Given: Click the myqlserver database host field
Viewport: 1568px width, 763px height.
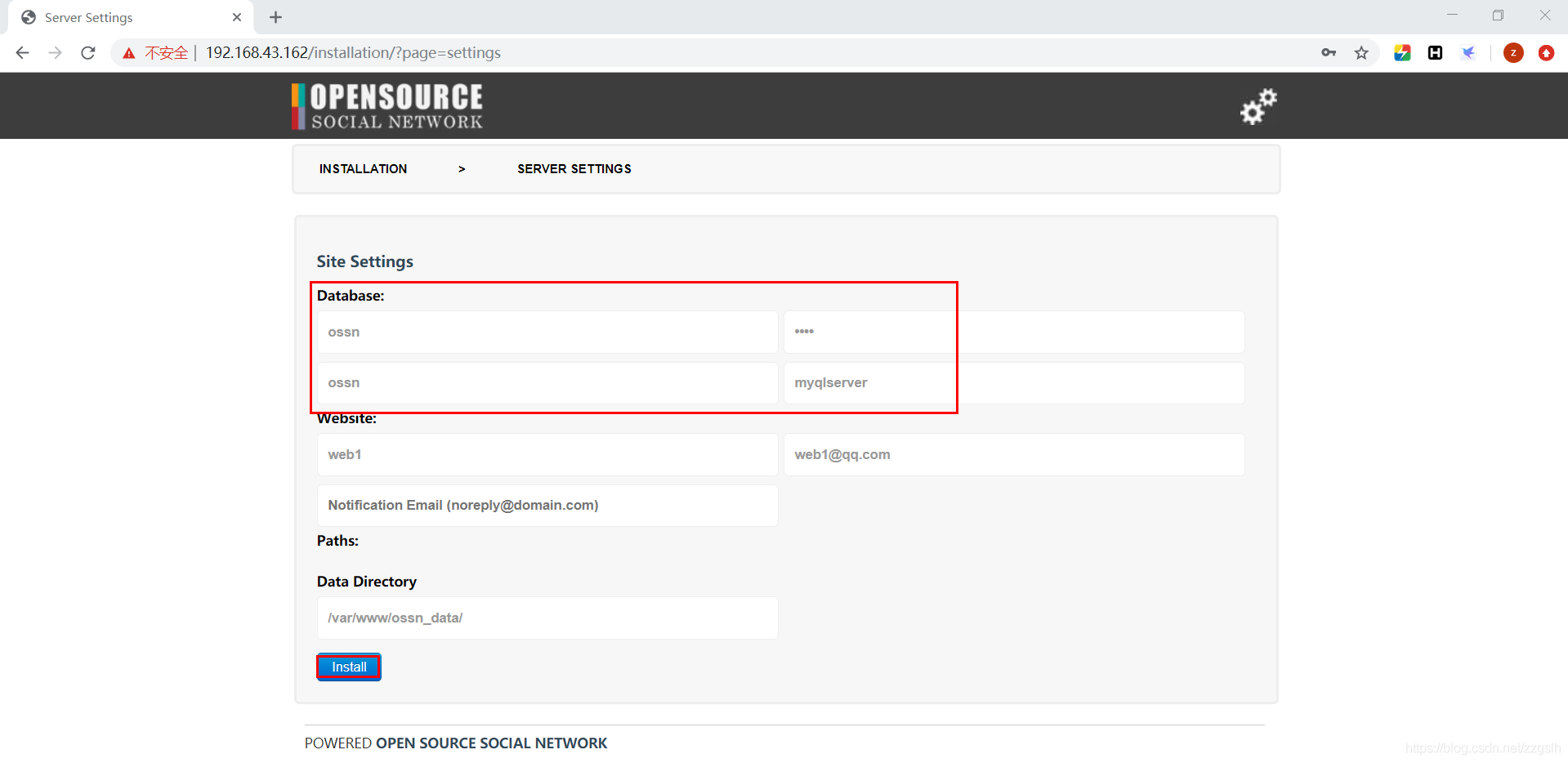Looking at the screenshot, I should pyautogui.click(x=1014, y=382).
